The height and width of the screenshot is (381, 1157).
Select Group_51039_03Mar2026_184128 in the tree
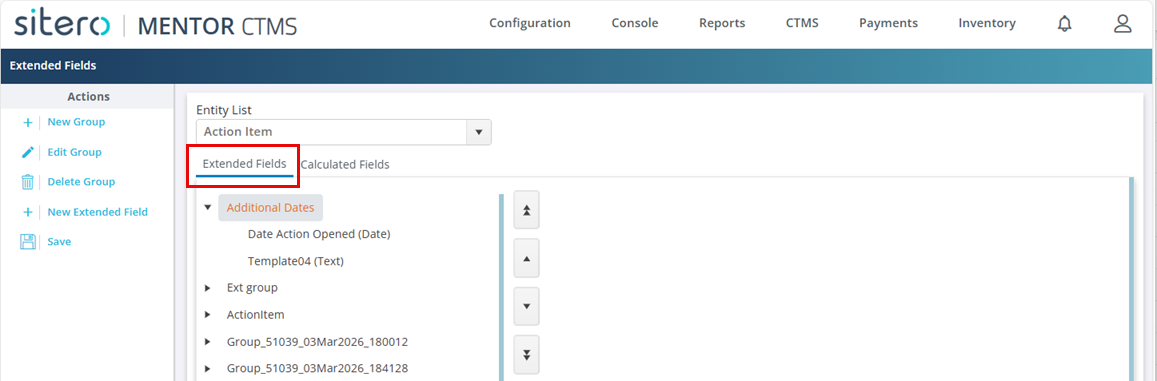click(x=317, y=368)
